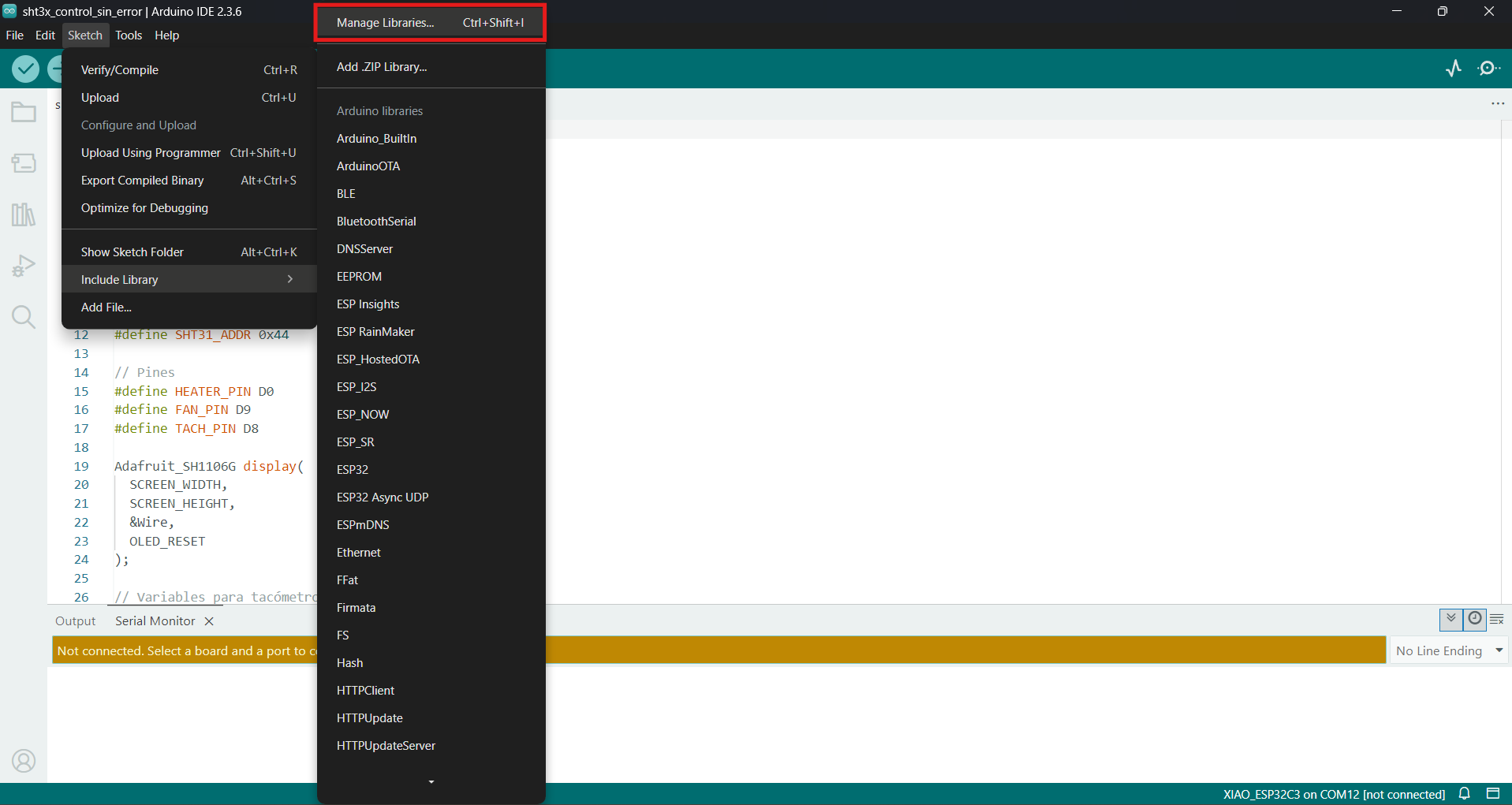
Task: Click the user account icon in sidebar
Action: pyautogui.click(x=24, y=761)
